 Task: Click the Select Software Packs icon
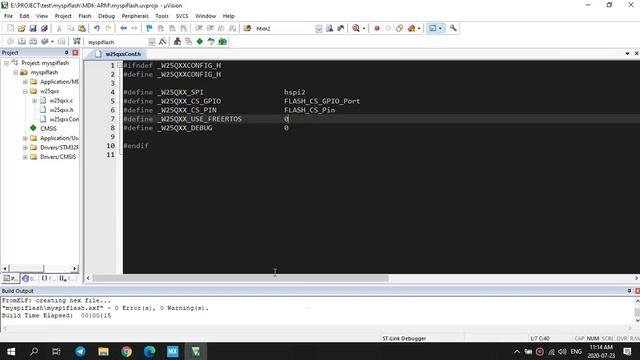tap(211, 42)
